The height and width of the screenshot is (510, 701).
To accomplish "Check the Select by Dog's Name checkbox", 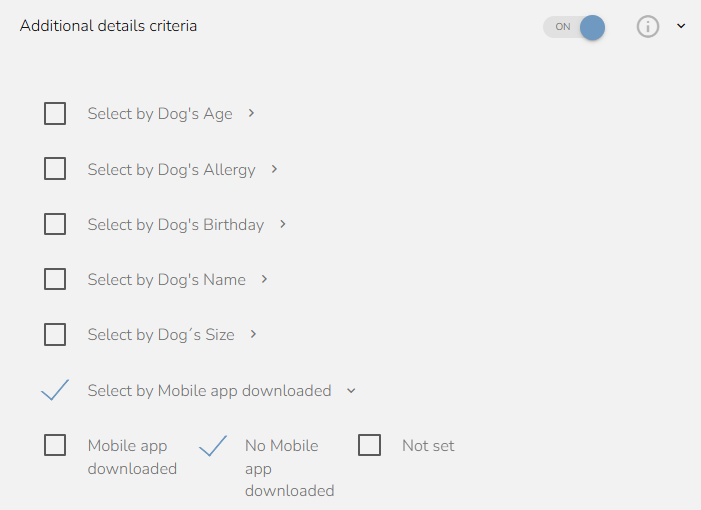I will (55, 279).
